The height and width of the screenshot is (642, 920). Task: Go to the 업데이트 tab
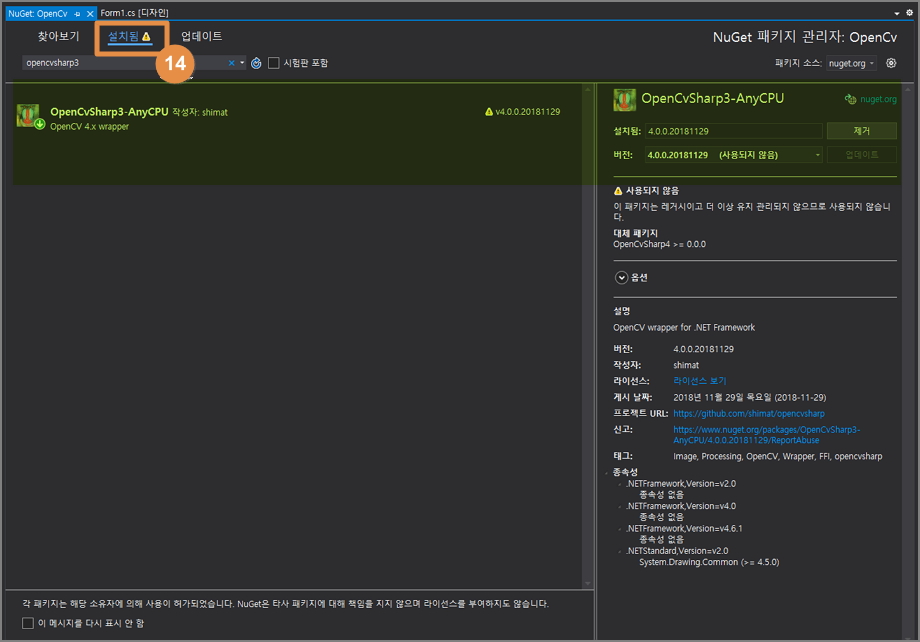pyautogui.click(x=201, y=36)
